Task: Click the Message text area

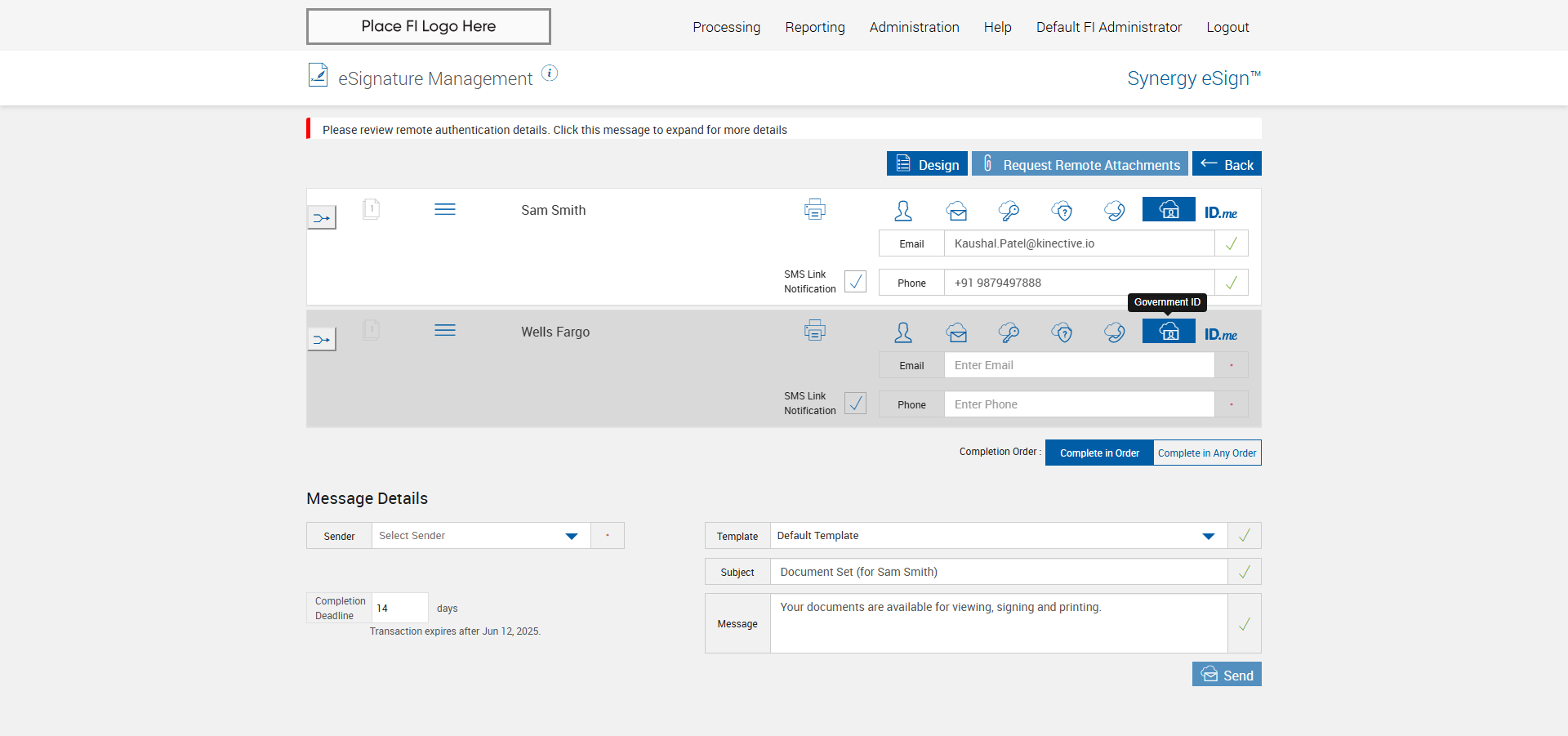Action: (999, 623)
